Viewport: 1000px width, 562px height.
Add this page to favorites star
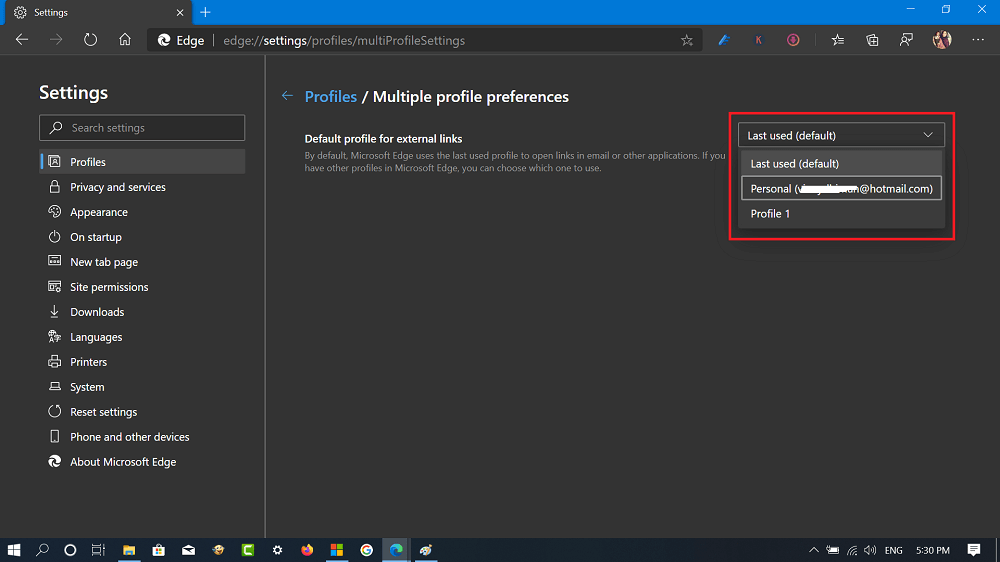coord(687,40)
